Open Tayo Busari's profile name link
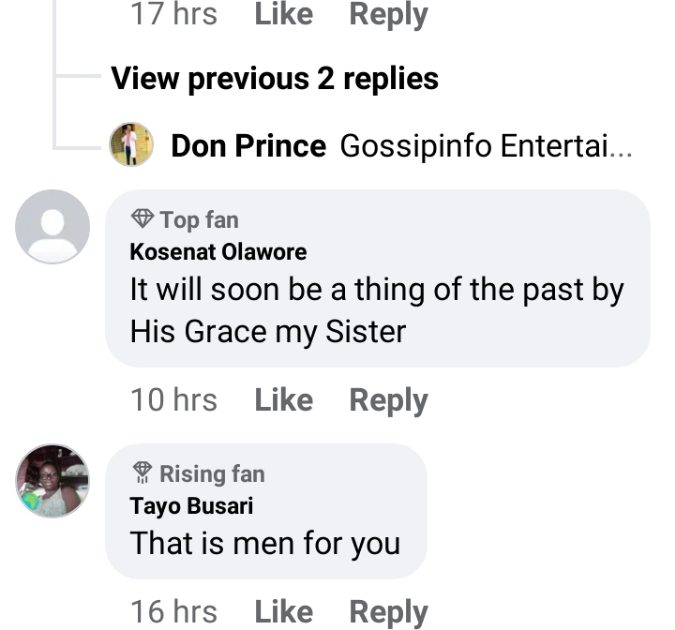Image resolution: width=675 pixels, height=630 pixels. (x=191, y=506)
